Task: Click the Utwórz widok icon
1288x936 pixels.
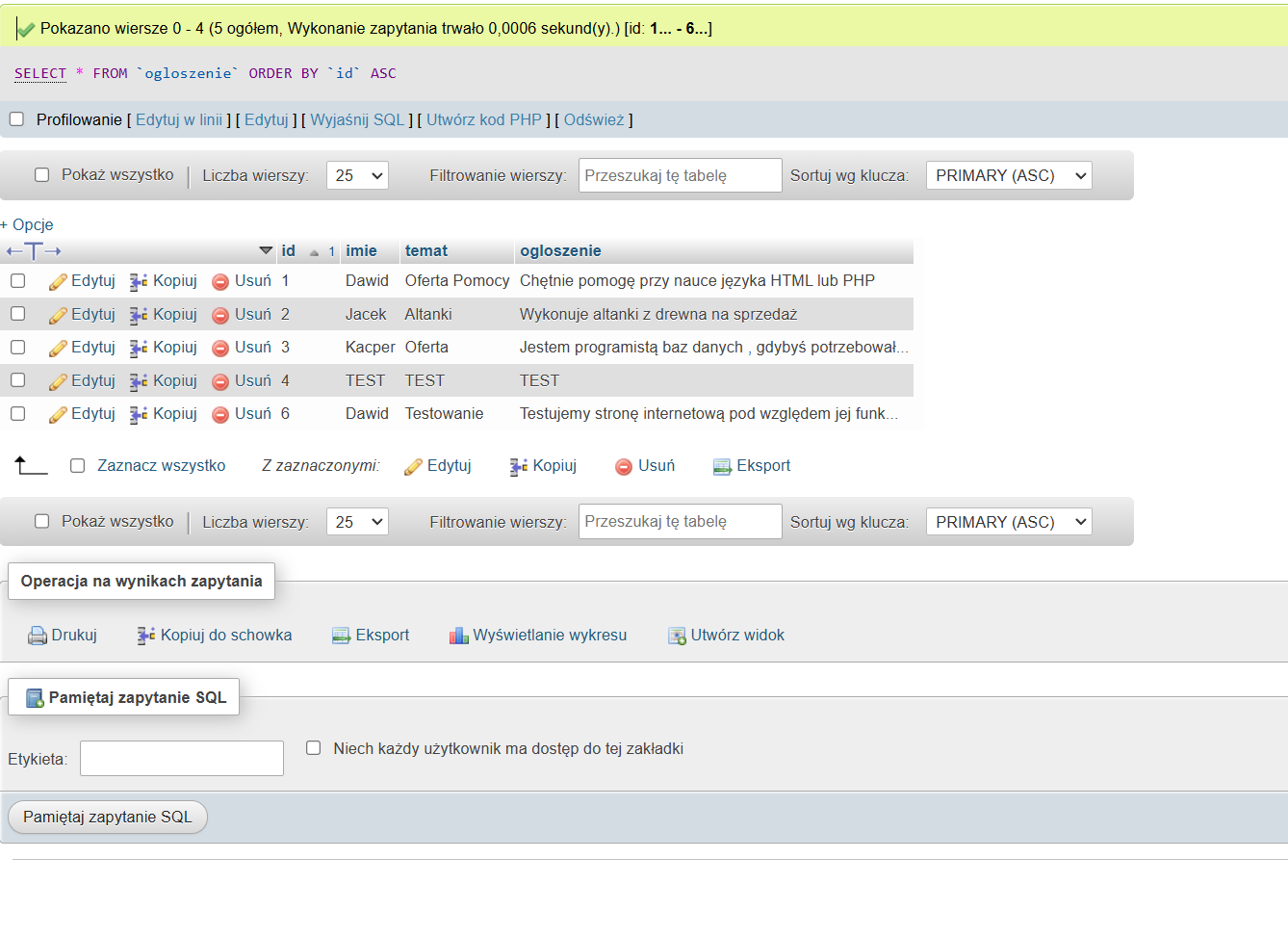Action: point(678,636)
